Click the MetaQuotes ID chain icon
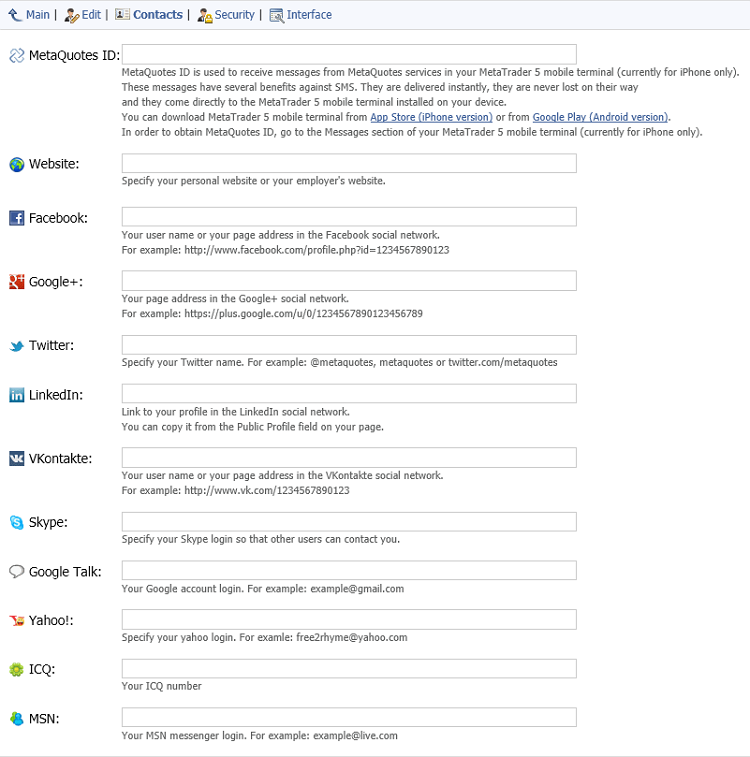 coord(16,56)
